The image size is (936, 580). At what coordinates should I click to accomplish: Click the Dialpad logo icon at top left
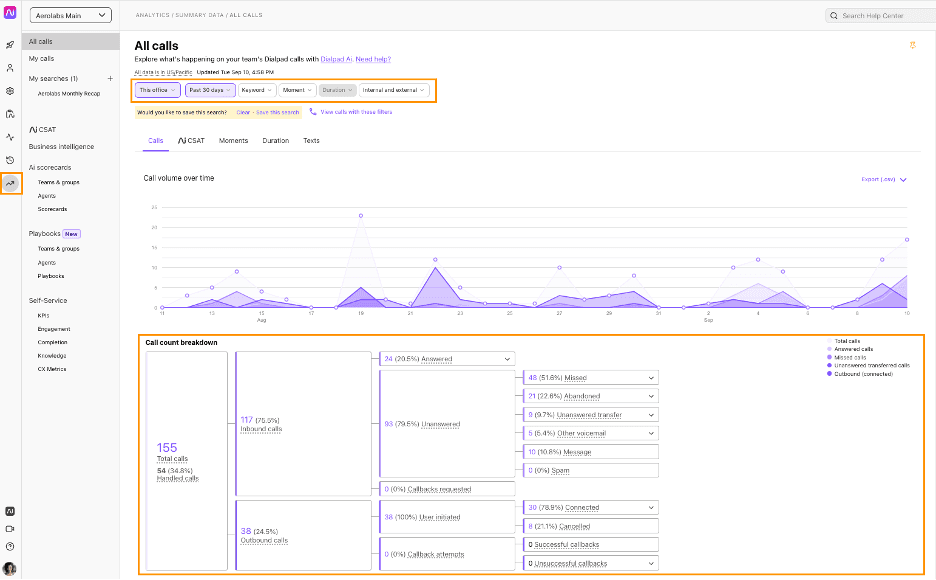pos(10,15)
